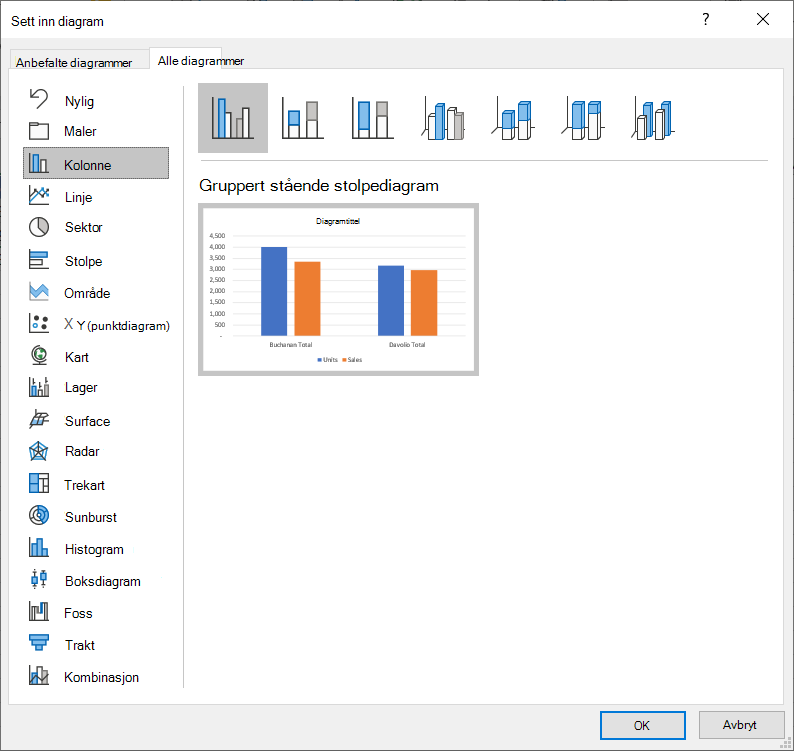Pick the 100% stacked column subtype icon
This screenshot has height=751, width=794.
[x=373, y=118]
